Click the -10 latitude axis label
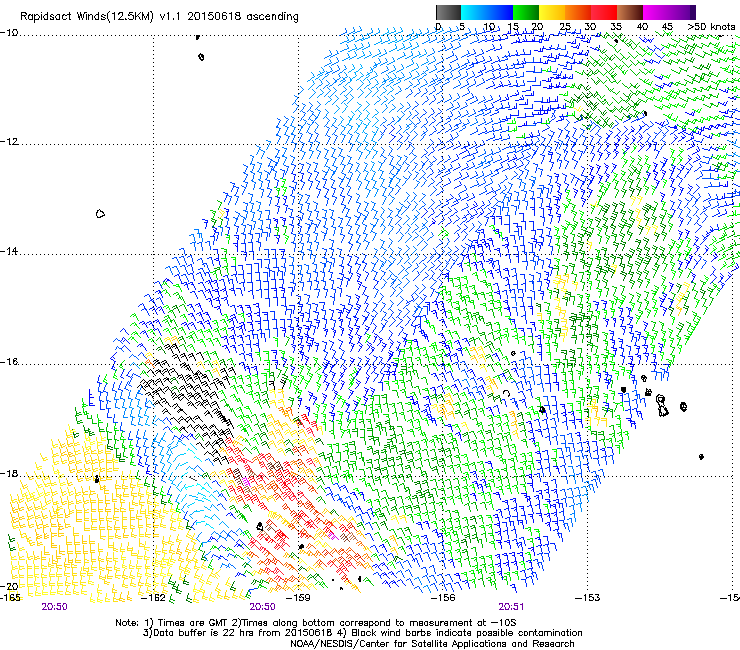This screenshot has height=650, width=740. (9, 32)
